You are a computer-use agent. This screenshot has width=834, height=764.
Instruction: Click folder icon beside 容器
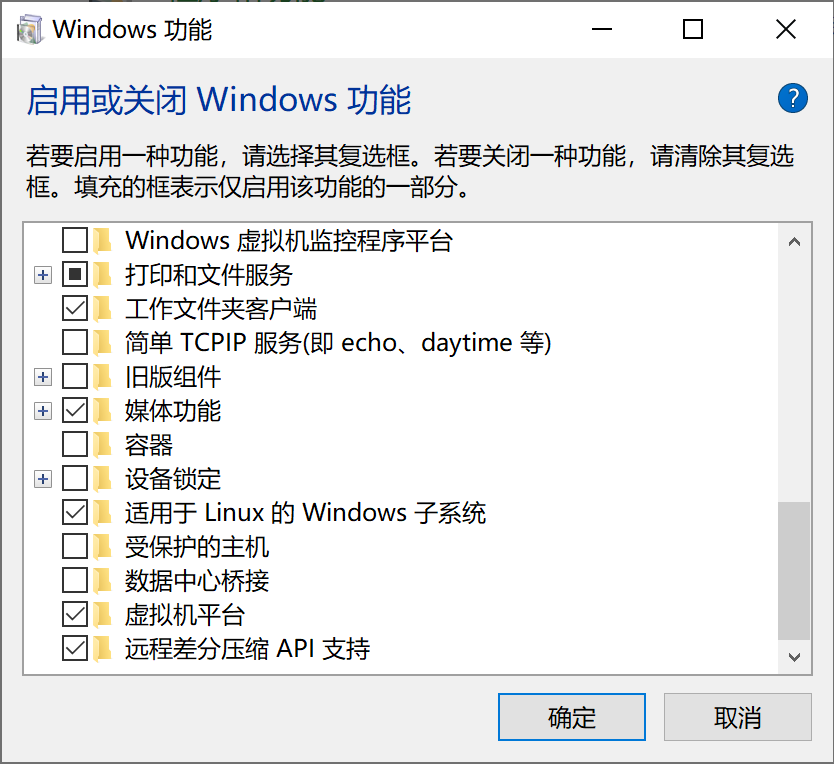tap(103, 444)
